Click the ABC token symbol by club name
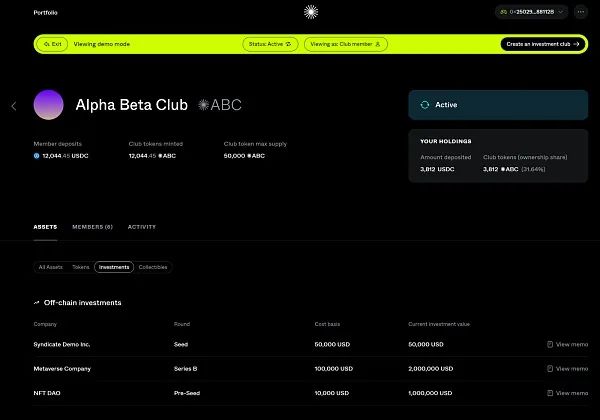600x420 pixels. point(220,105)
